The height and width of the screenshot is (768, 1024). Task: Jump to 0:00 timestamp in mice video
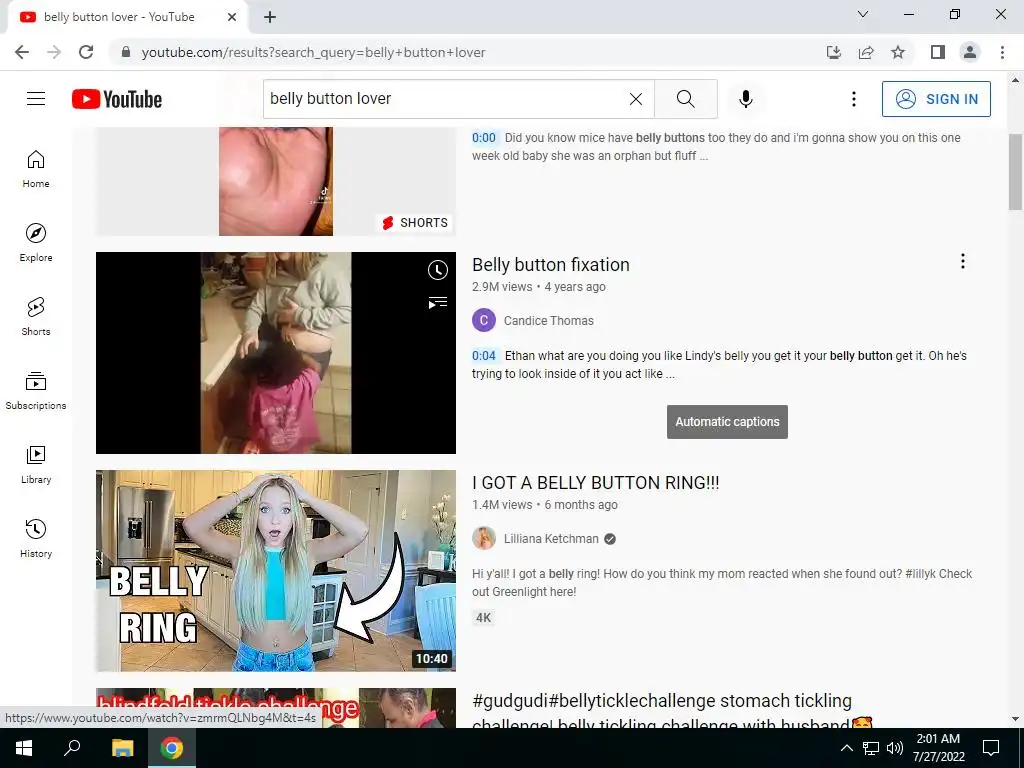click(x=484, y=138)
